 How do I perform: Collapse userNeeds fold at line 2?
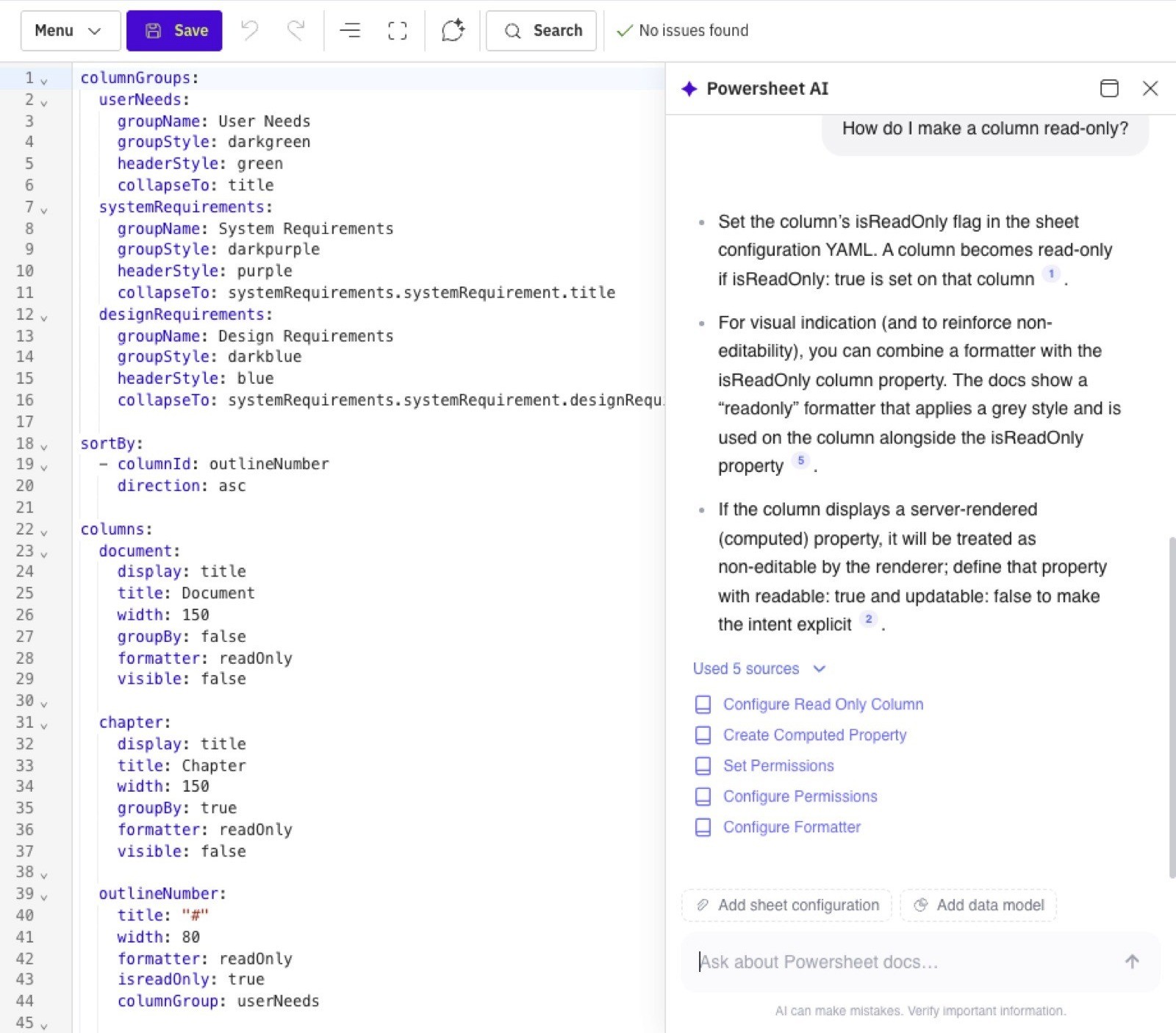pyautogui.click(x=44, y=102)
